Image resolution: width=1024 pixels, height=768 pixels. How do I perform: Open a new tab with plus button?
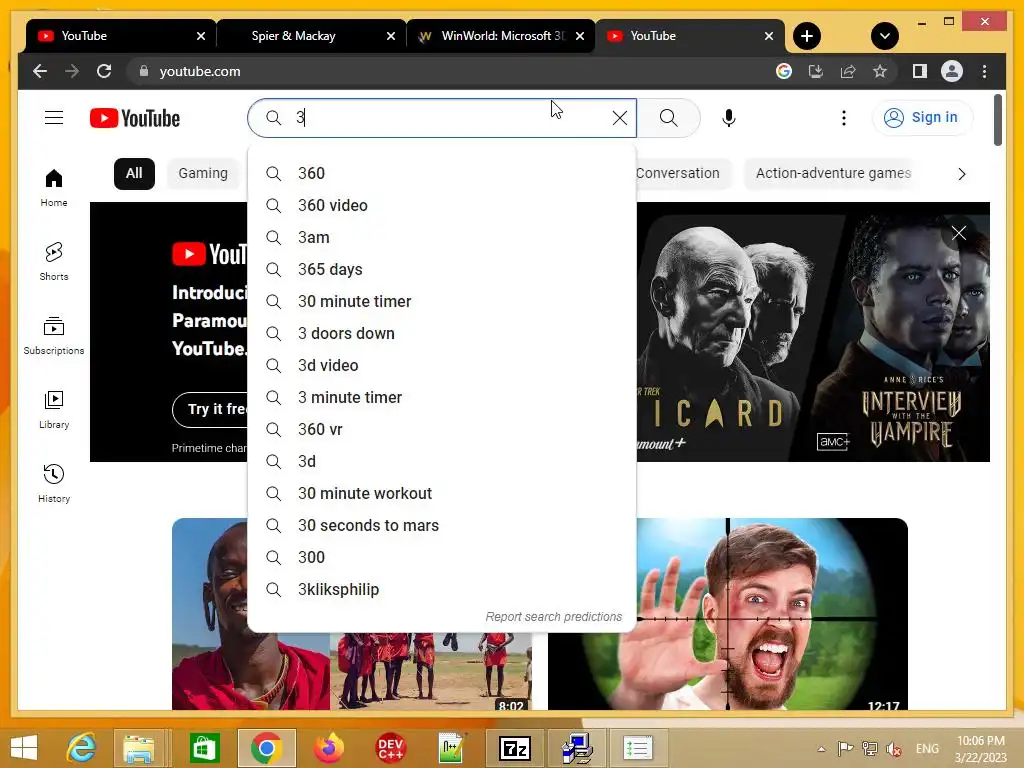point(807,36)
